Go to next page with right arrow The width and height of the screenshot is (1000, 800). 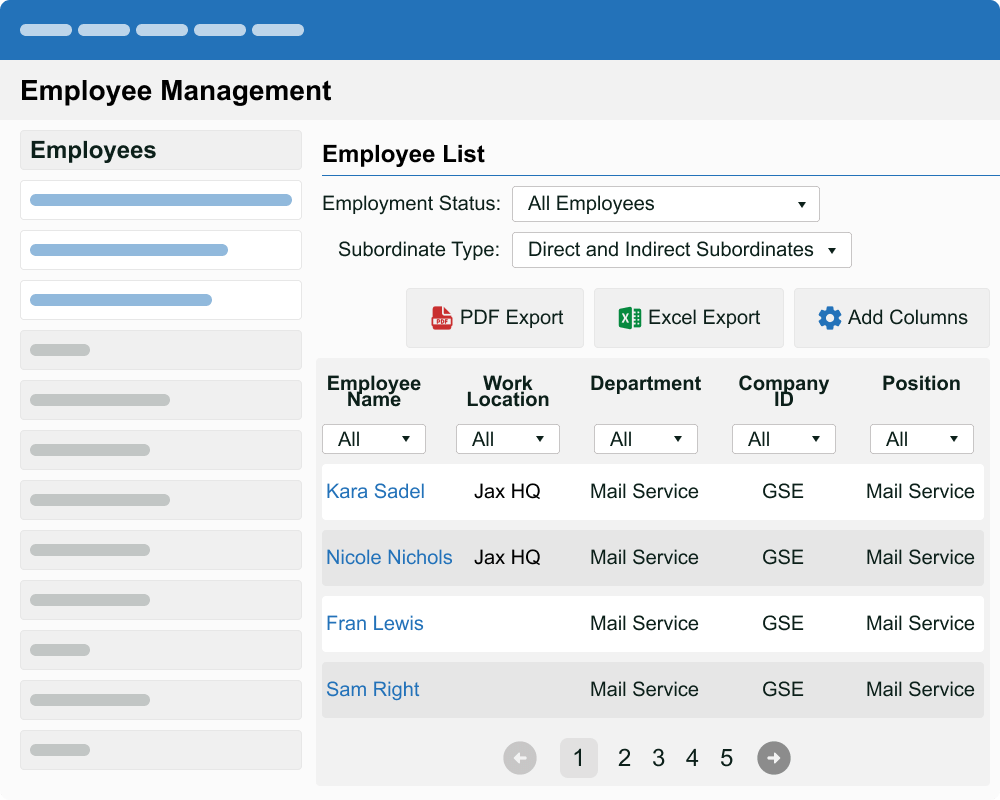773,758
